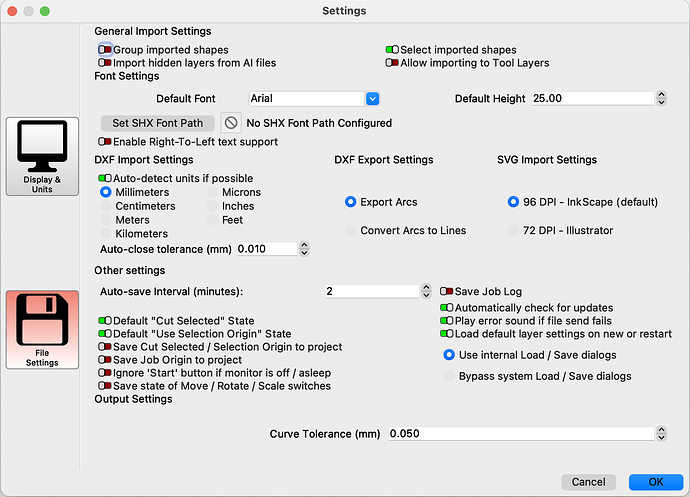Choose Bypass system Load / Save dialogs
The width and height of the screenshot is (690, 497).
point(449,376)
